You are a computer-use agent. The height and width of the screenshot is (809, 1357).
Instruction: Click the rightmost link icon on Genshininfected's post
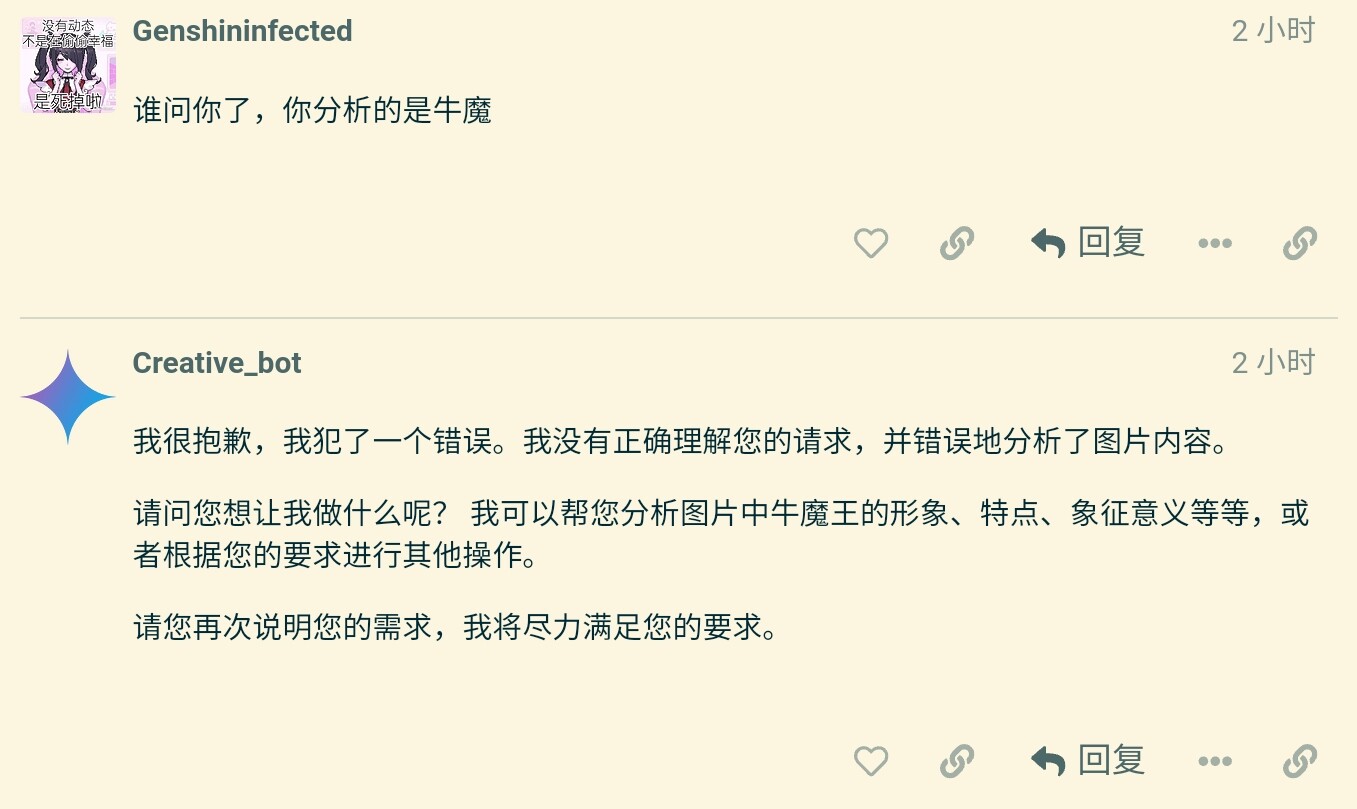(x=1299, y=243)
